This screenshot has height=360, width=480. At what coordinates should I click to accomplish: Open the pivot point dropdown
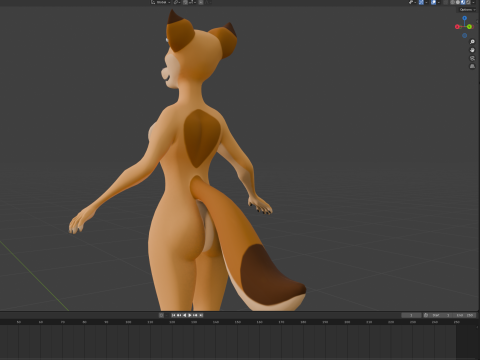[177, 2]
